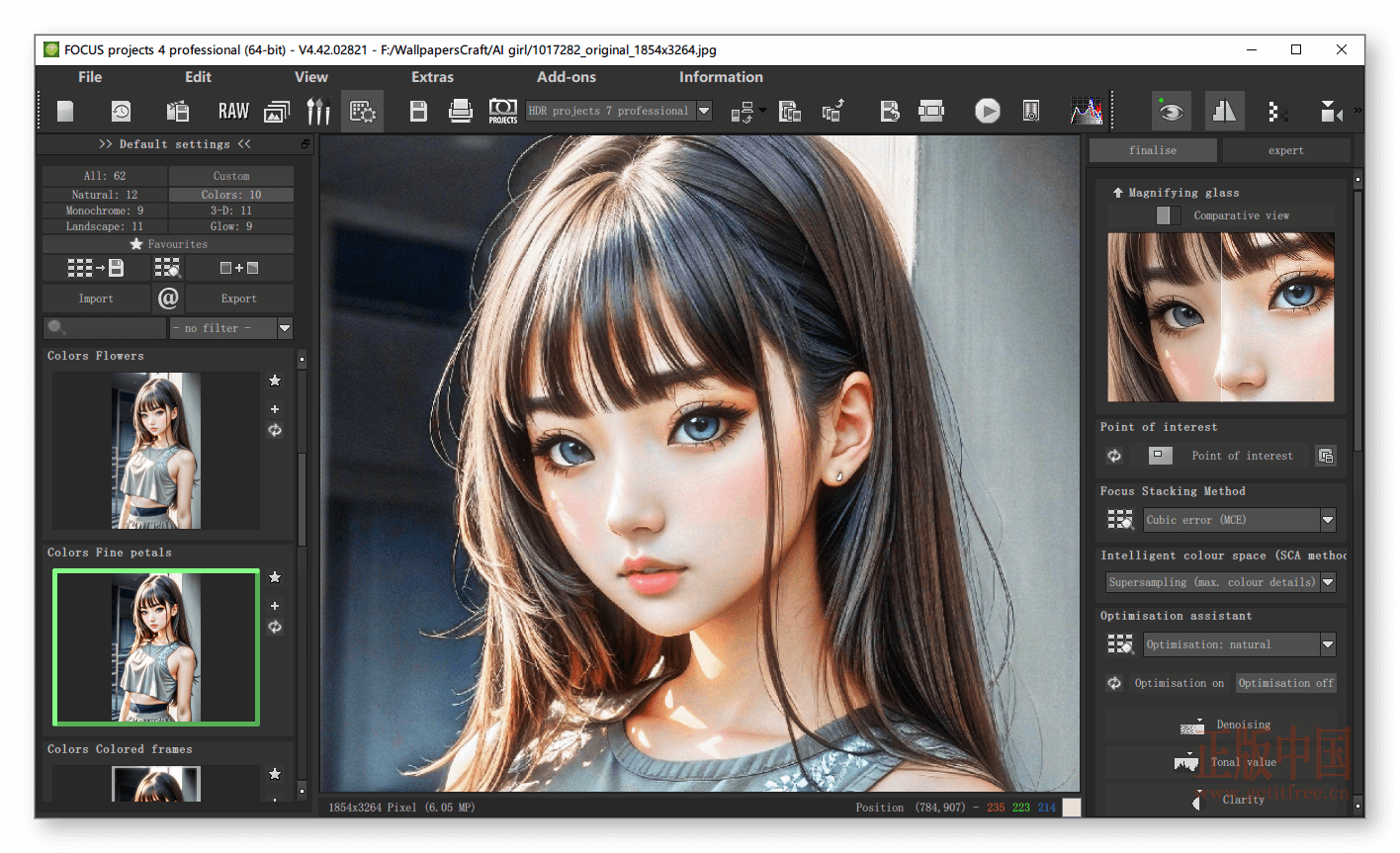The height and width of the screenshot is (853, 1400).
Task: Click the preset search field
Action: (105, 328)
